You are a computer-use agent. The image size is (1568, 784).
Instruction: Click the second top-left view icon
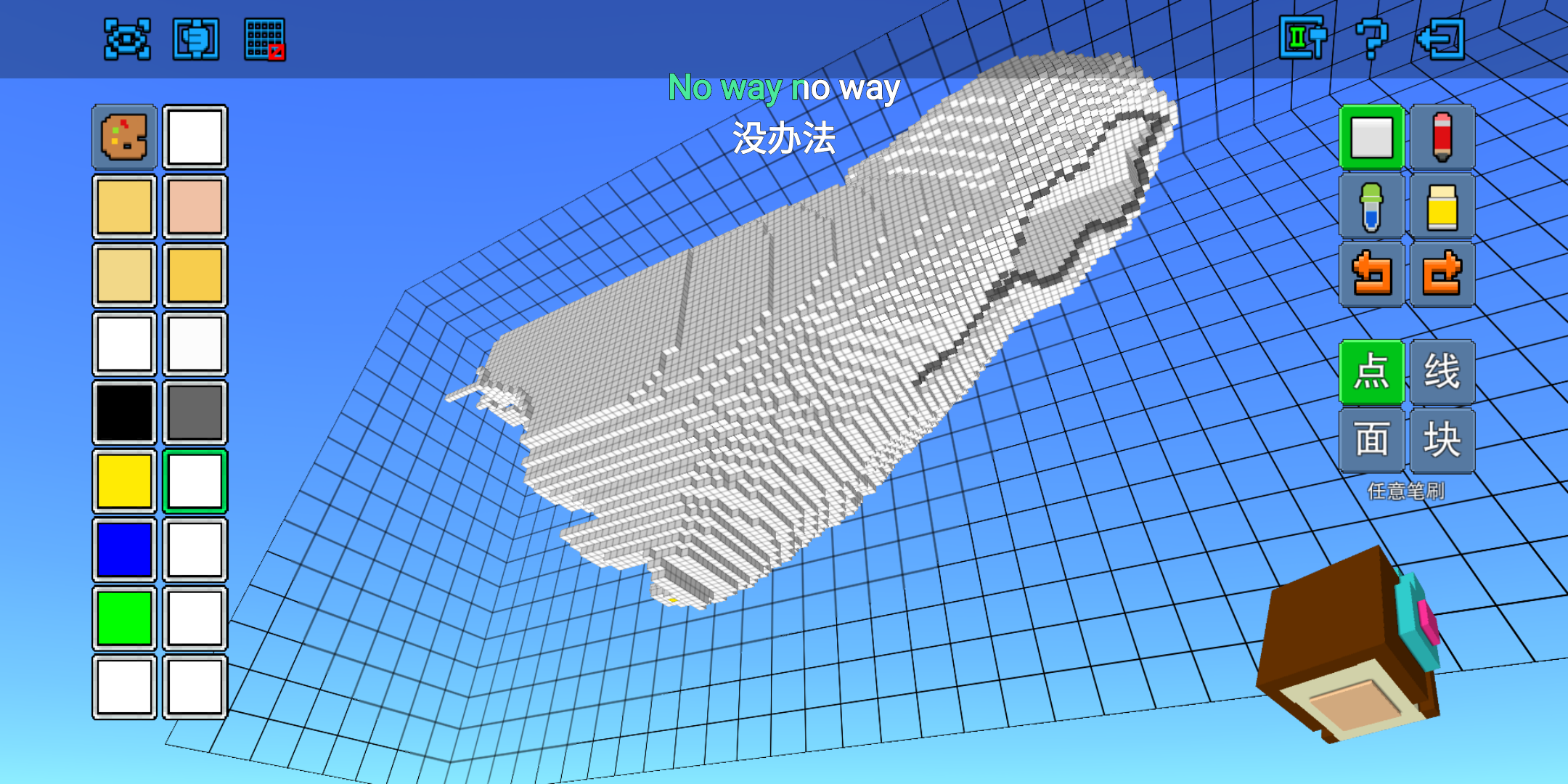point(196,39)
